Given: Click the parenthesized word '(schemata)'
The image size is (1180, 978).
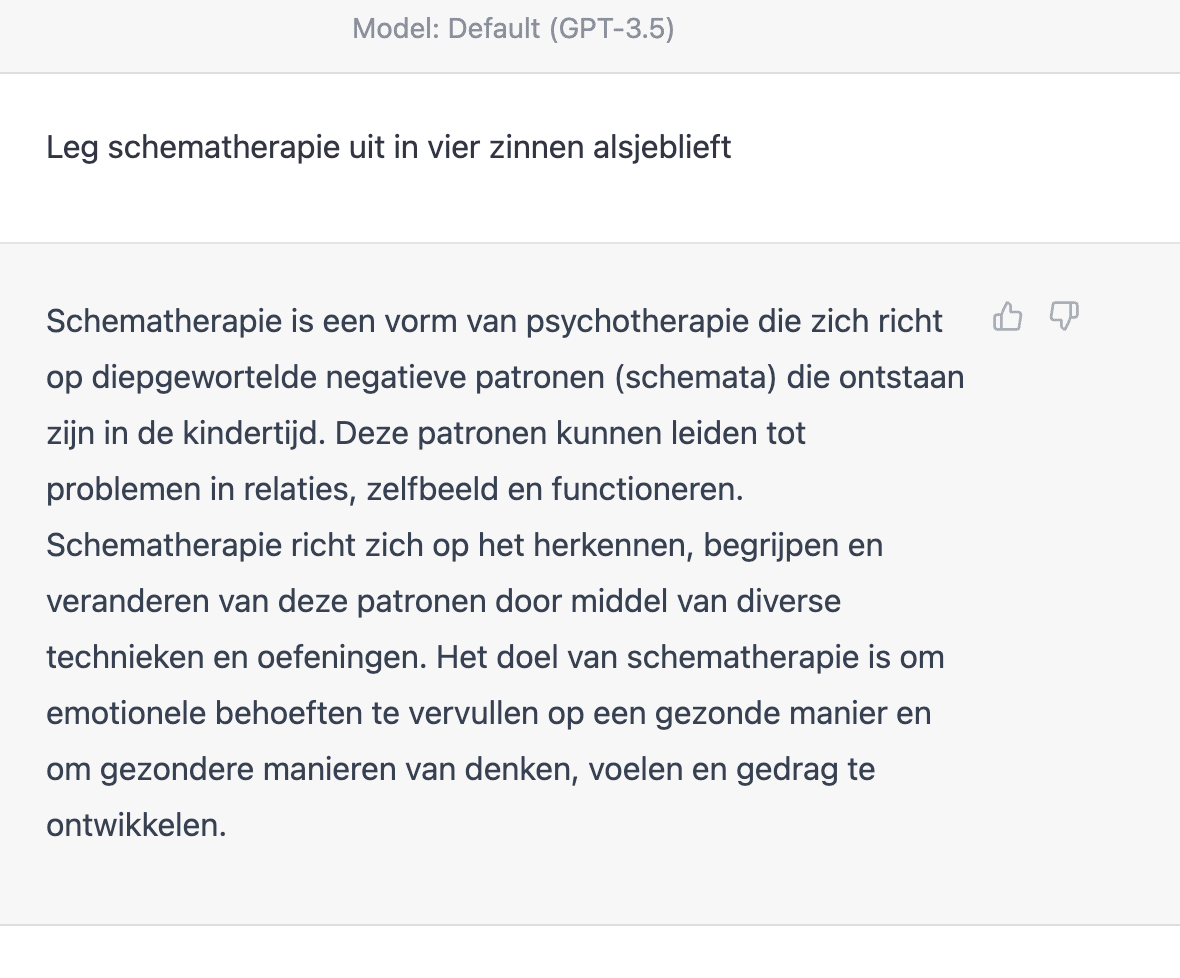Looking at the screenshot, I should pos(695,377).
